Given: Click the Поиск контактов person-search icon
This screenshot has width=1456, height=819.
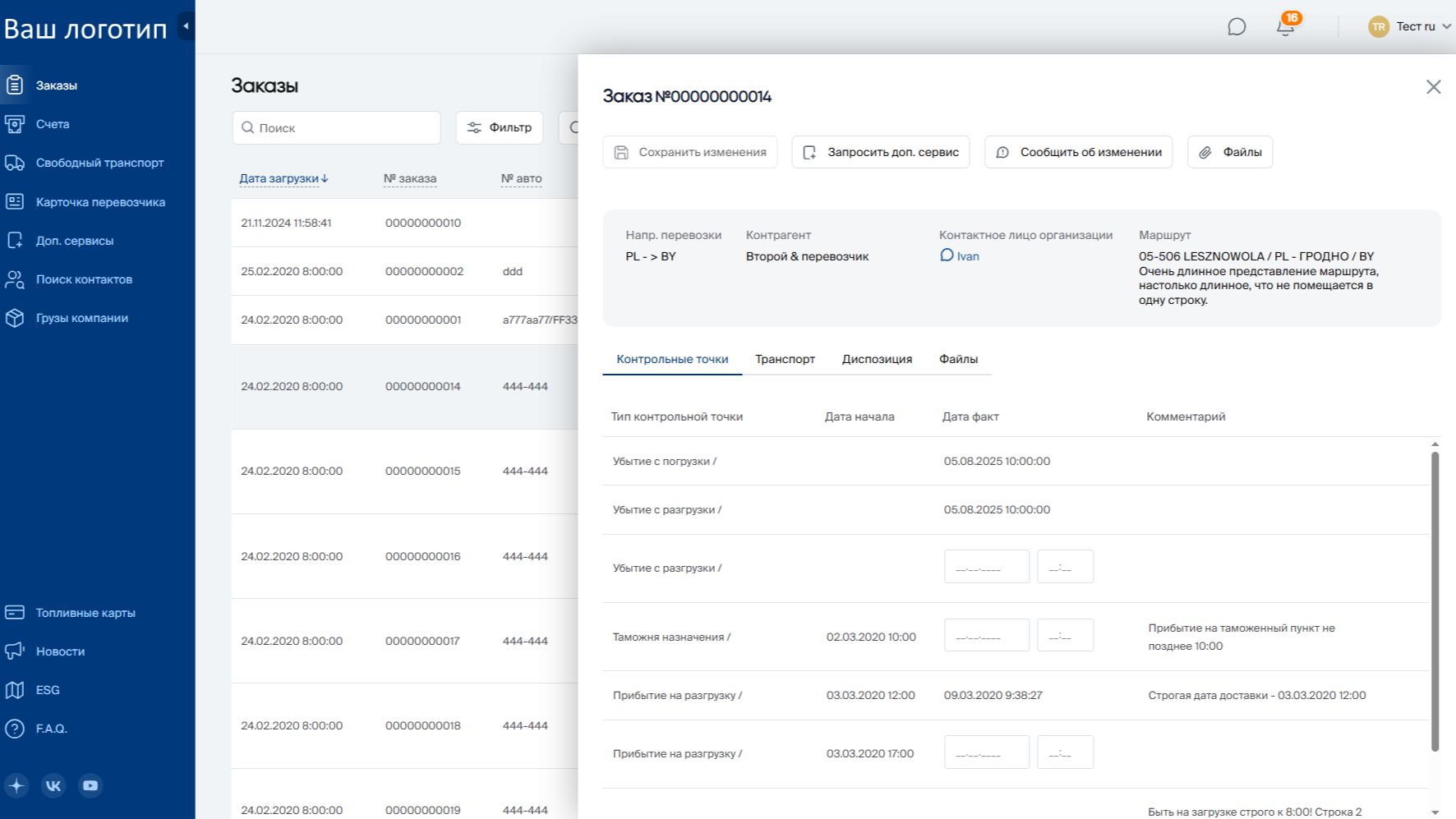Looking at the screenshot, I should 15,279.
